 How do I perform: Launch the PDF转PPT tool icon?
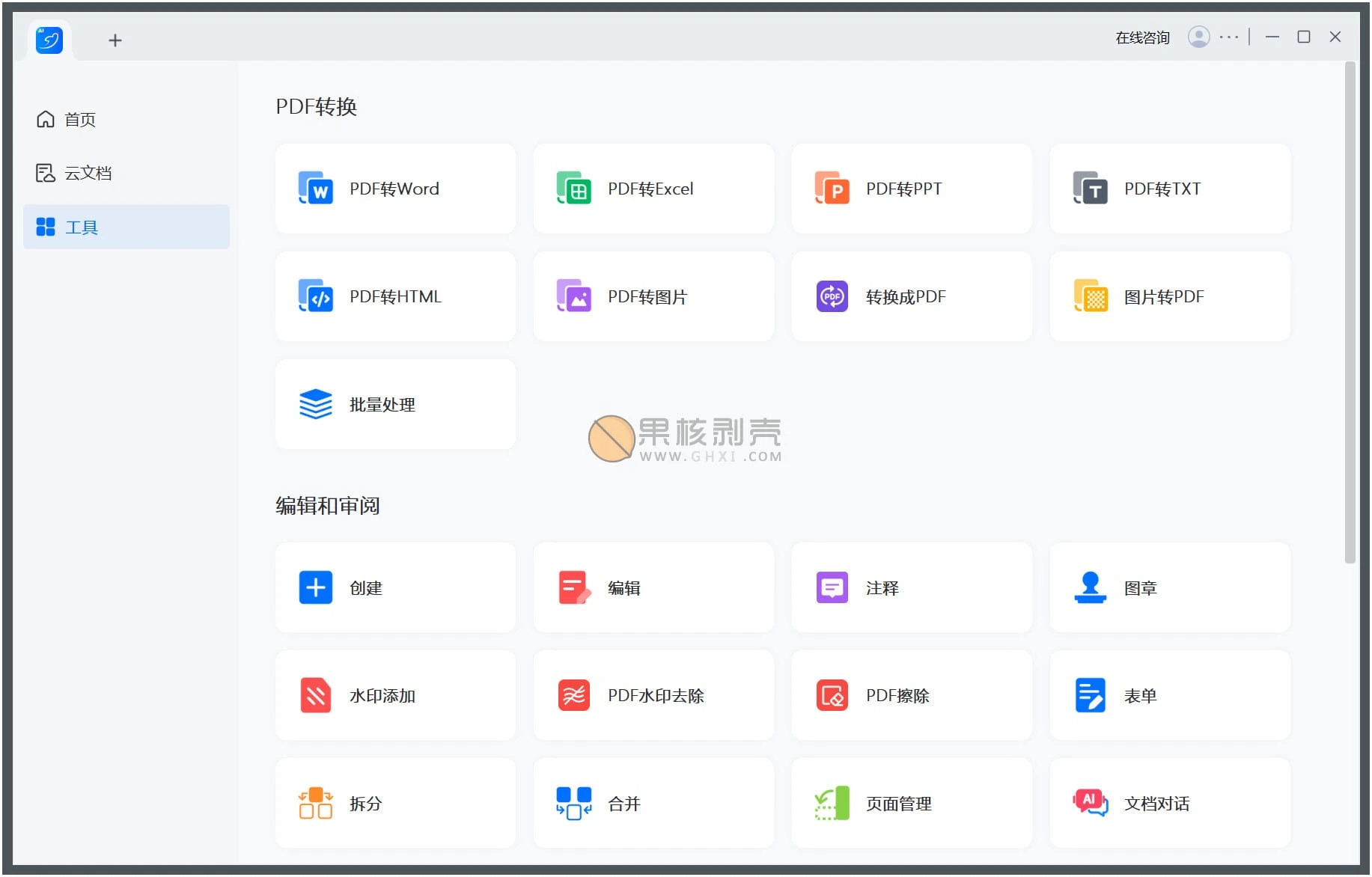832,189
